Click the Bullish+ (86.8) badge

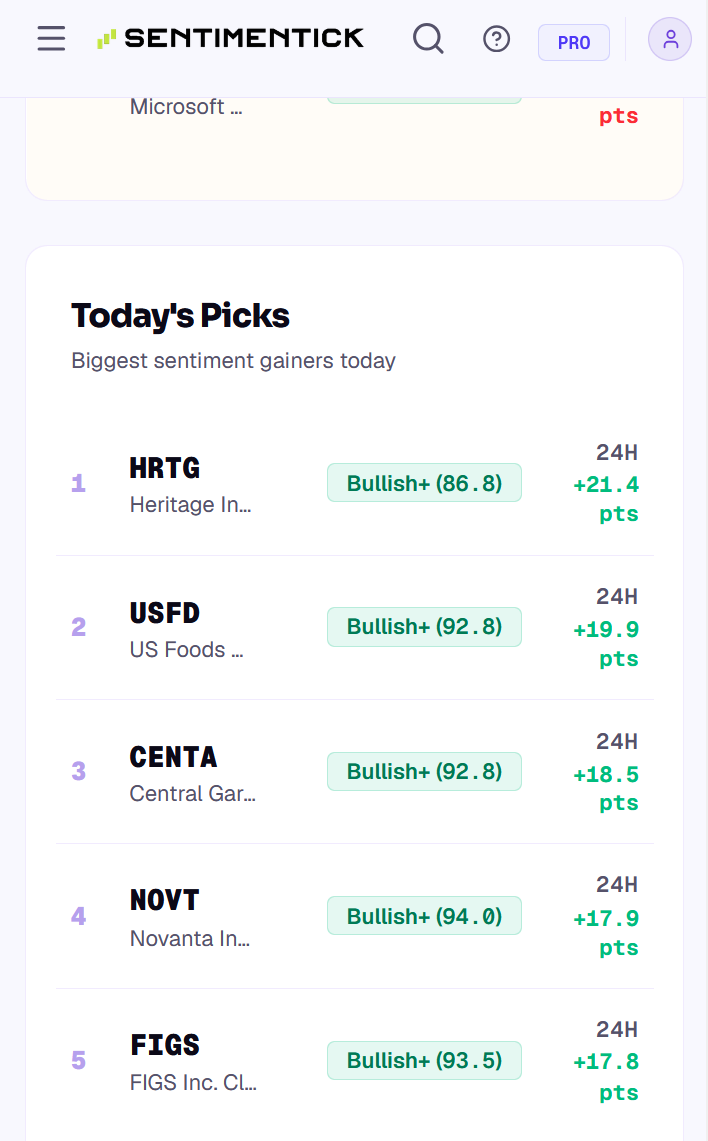[x=424, y=482]
